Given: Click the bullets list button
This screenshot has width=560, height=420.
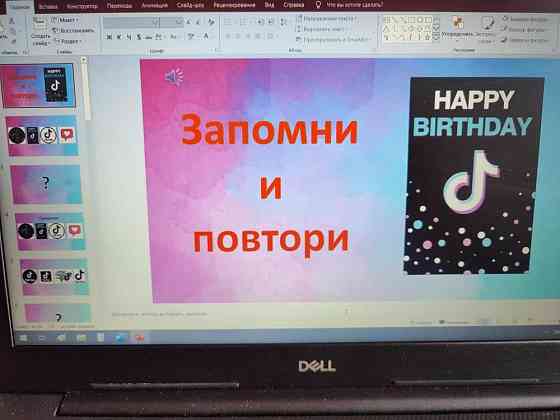Looking at the screenshot, I should pos(228,22).
